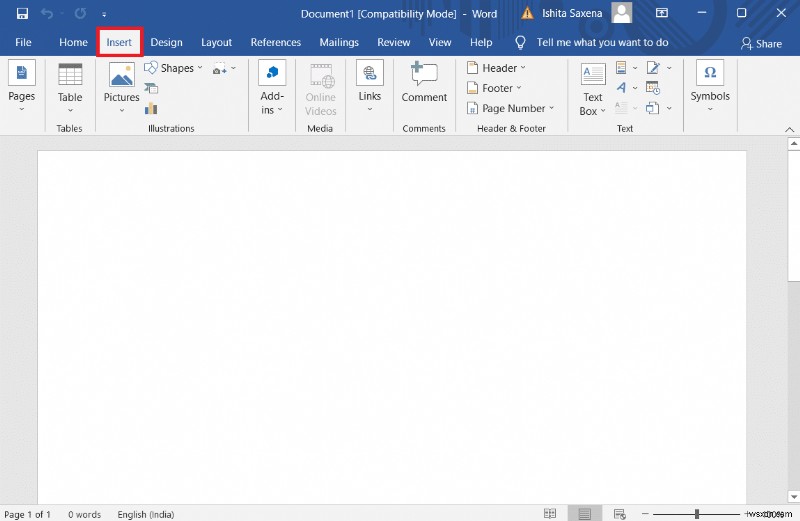Click the Online Videos button

pyautogui.click(x=320, y=90)
